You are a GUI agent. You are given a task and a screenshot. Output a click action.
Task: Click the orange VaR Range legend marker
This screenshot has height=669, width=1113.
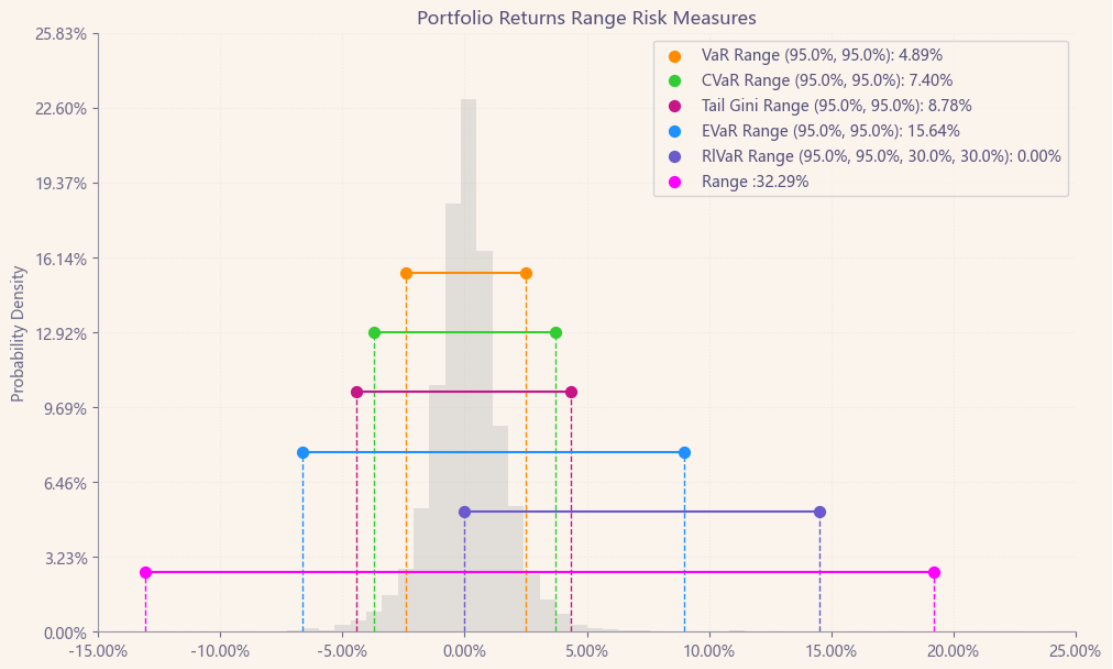click(675, 56)
